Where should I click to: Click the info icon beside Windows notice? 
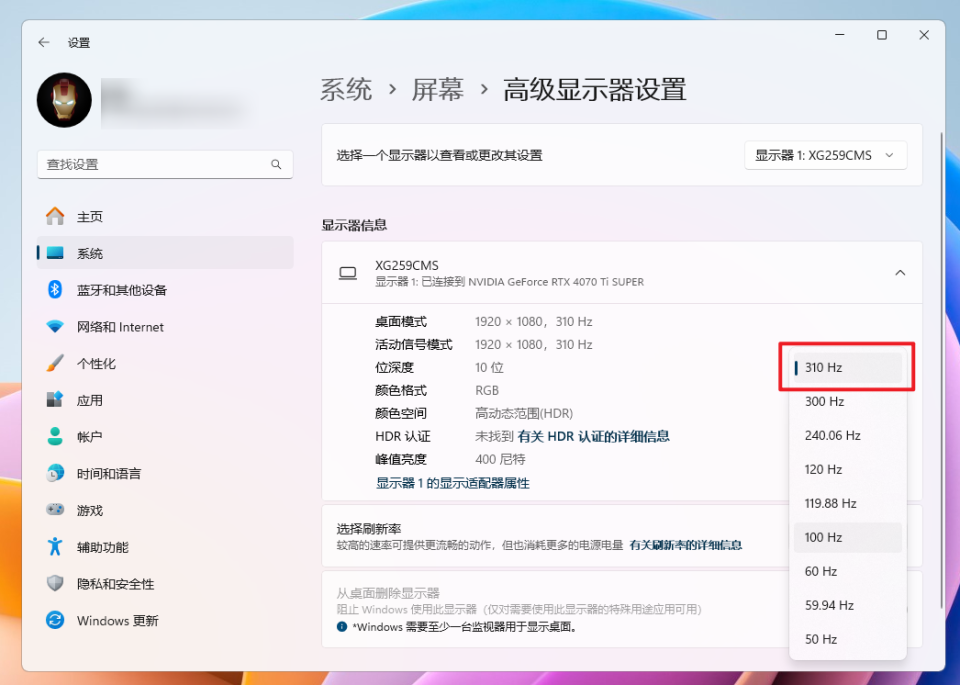pos(342,627)
